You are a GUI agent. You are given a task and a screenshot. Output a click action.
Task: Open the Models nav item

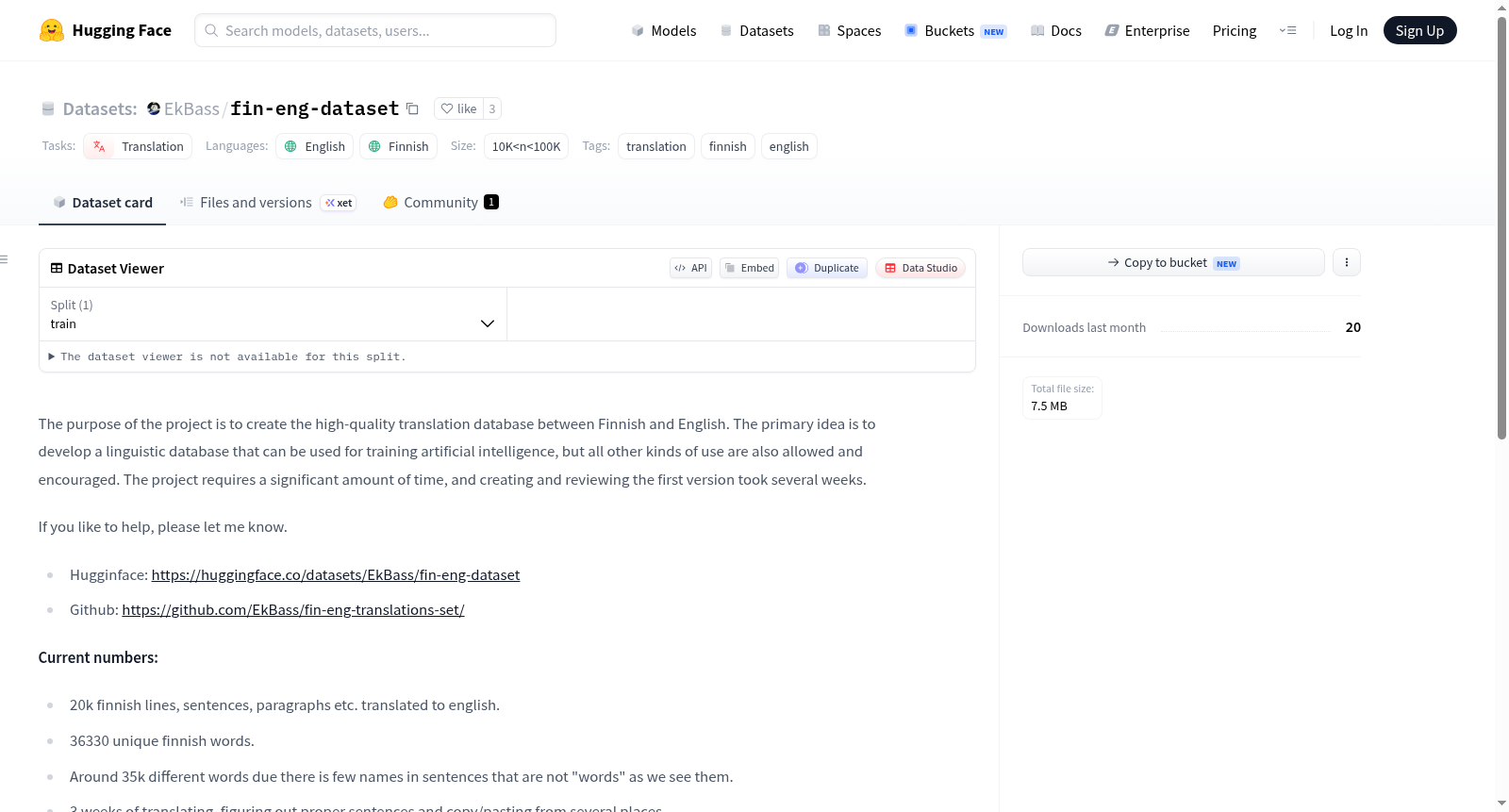pos(664,30)
